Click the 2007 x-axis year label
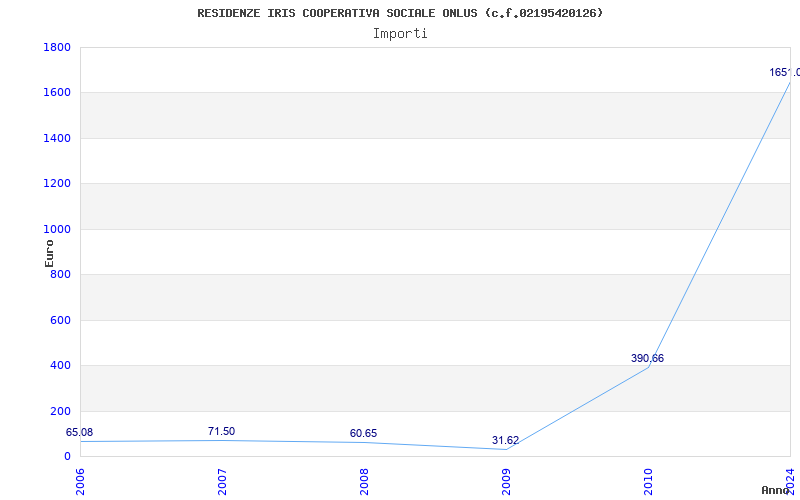 [222, 482]
